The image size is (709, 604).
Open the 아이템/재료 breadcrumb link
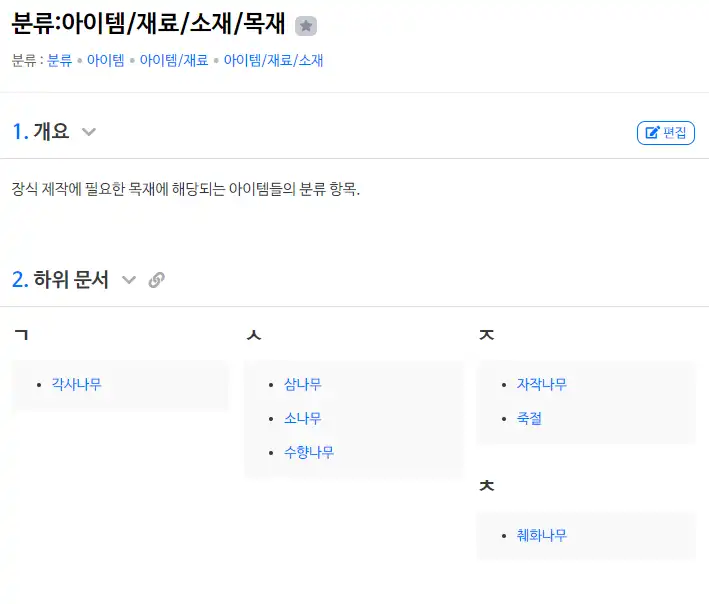pyautogui.click(x=174, y=60)
